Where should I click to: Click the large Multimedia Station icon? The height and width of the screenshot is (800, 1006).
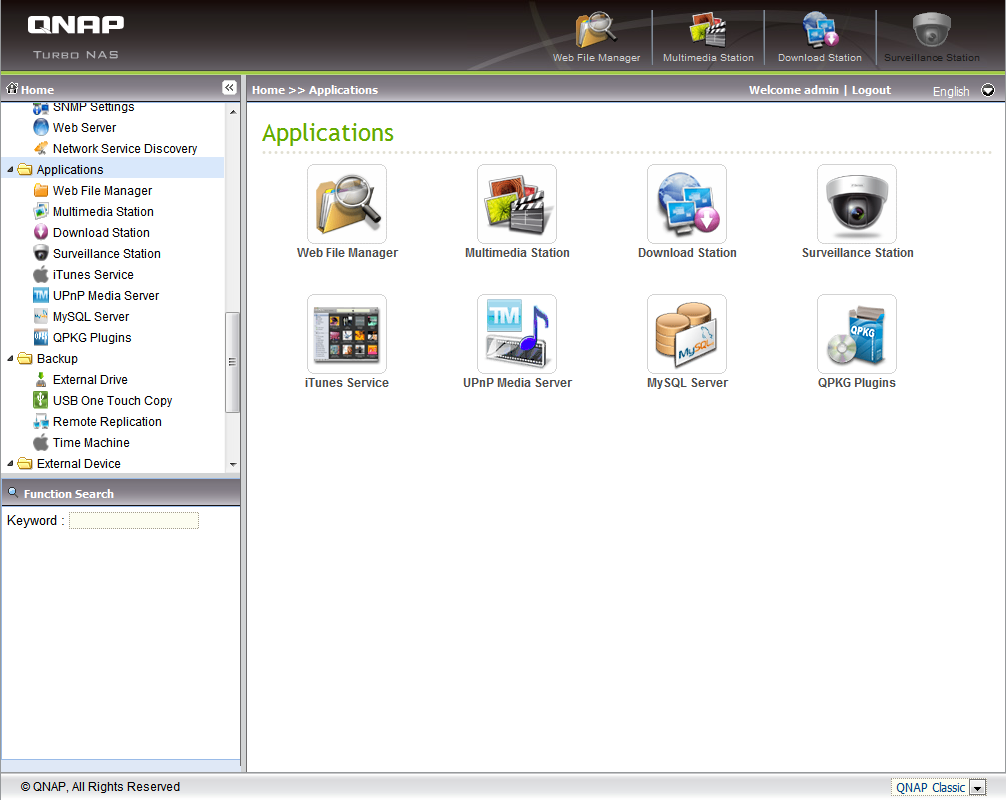click(x=516, y=204)
